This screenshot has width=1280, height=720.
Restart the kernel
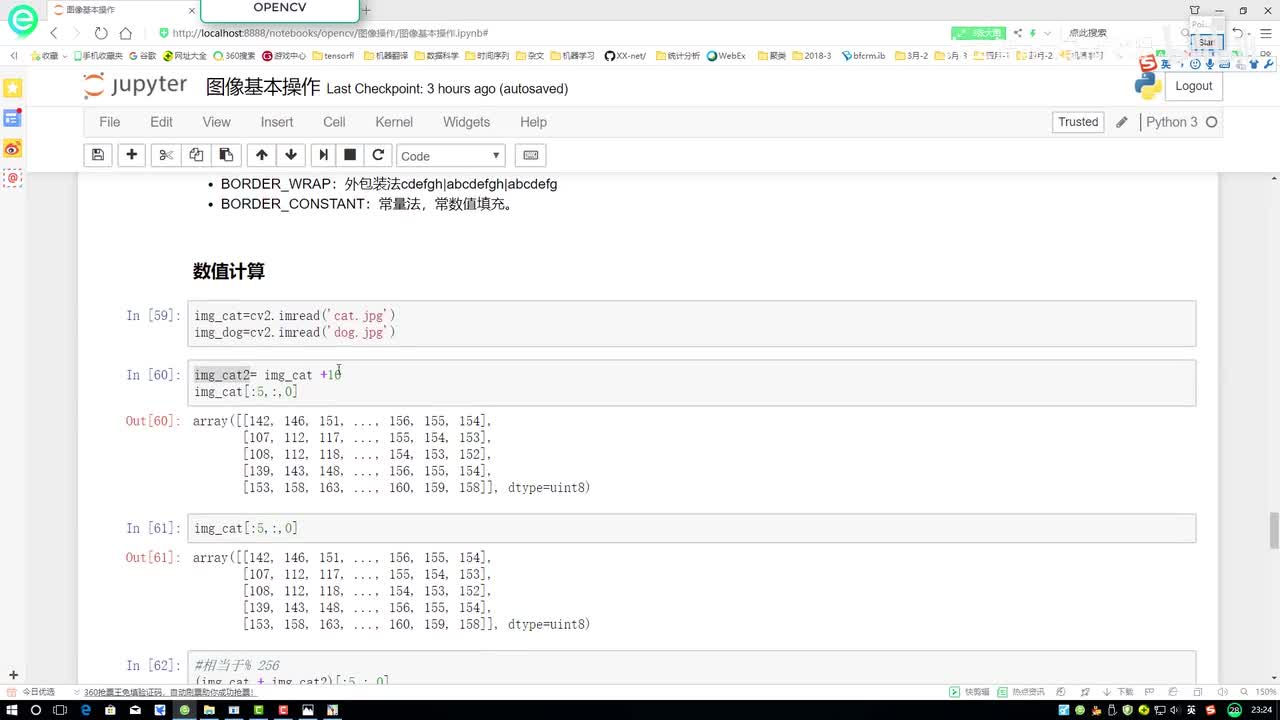(x=378, y=155)
